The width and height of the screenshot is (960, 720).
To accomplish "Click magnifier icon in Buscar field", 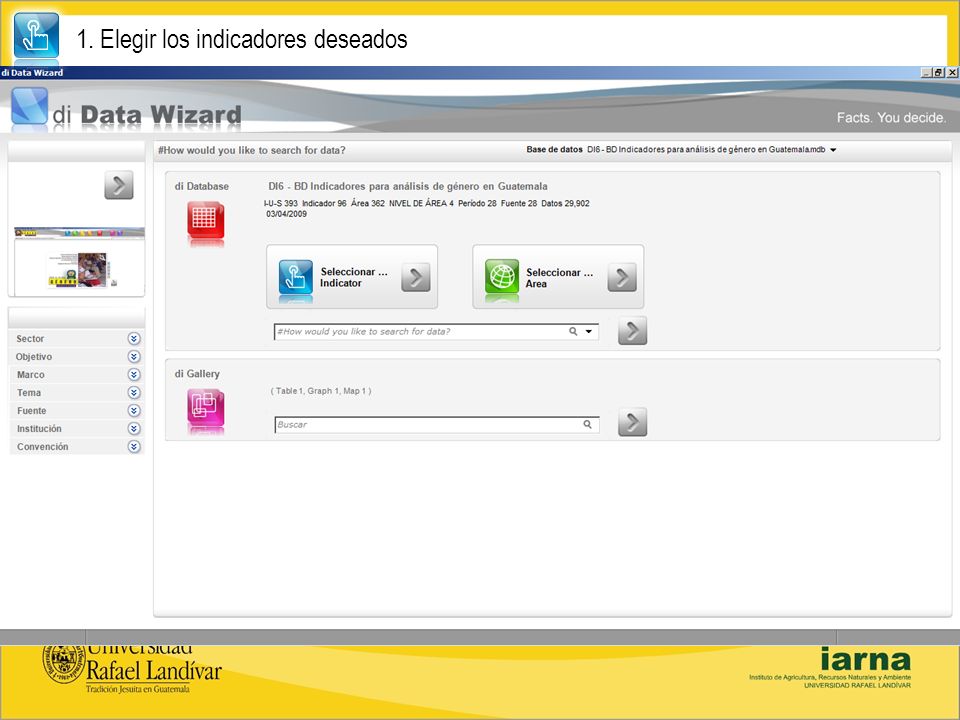I will tap(587, 424).
